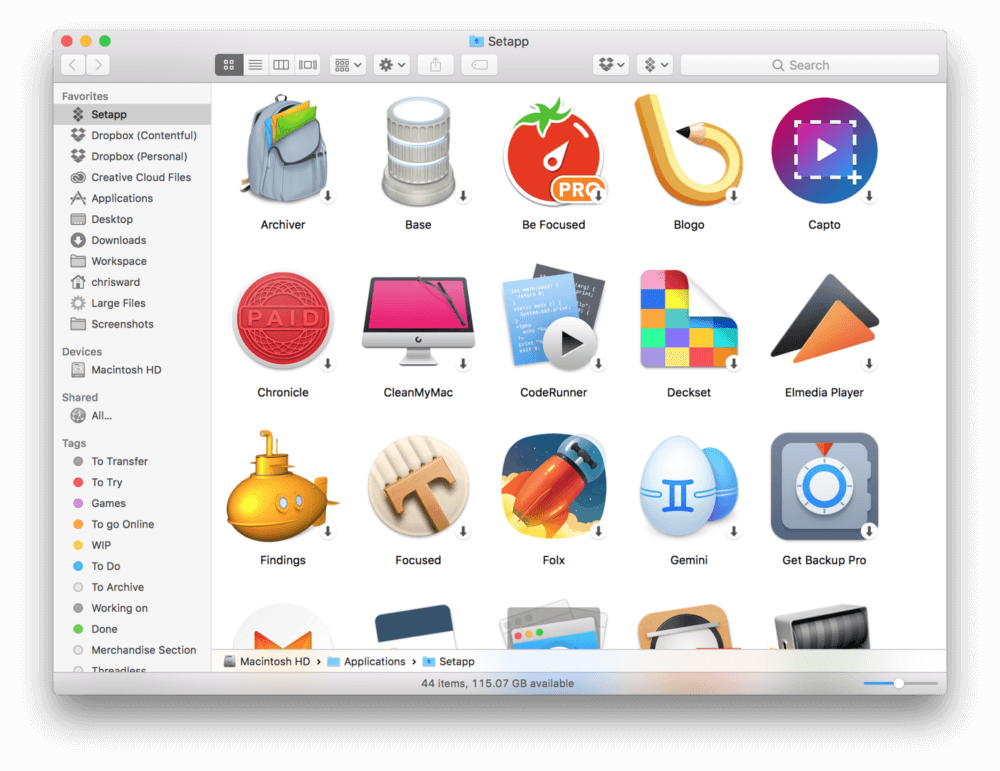Select Macintosh HD under Devices
Screen dimensions: 1000x771
132,371
